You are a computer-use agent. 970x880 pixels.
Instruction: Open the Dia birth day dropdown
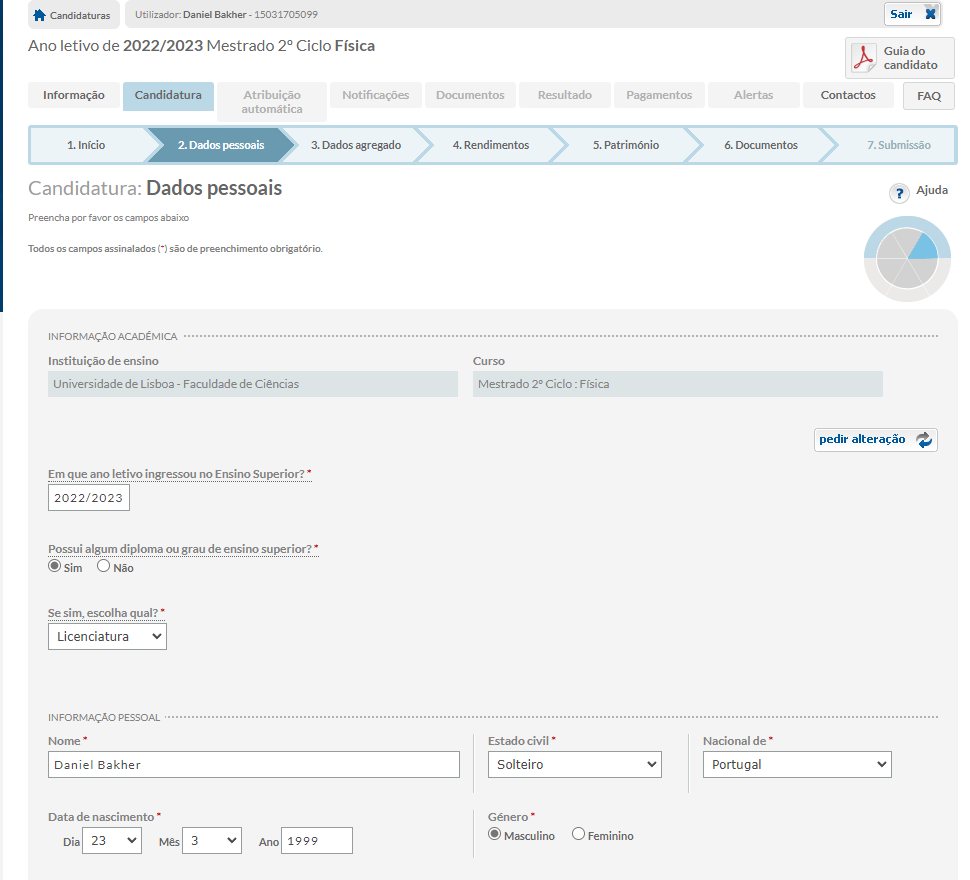tap(112, 840)
